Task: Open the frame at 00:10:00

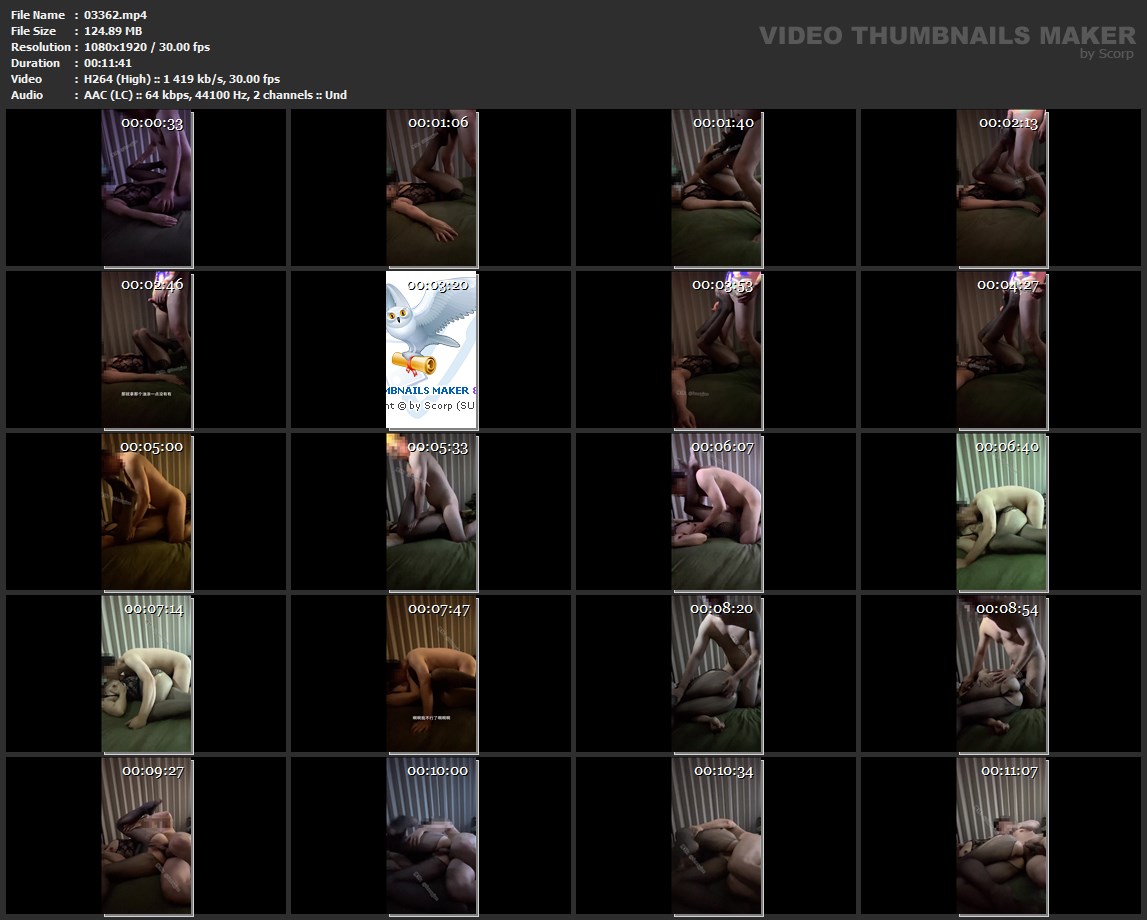Action: click(432, 836)
